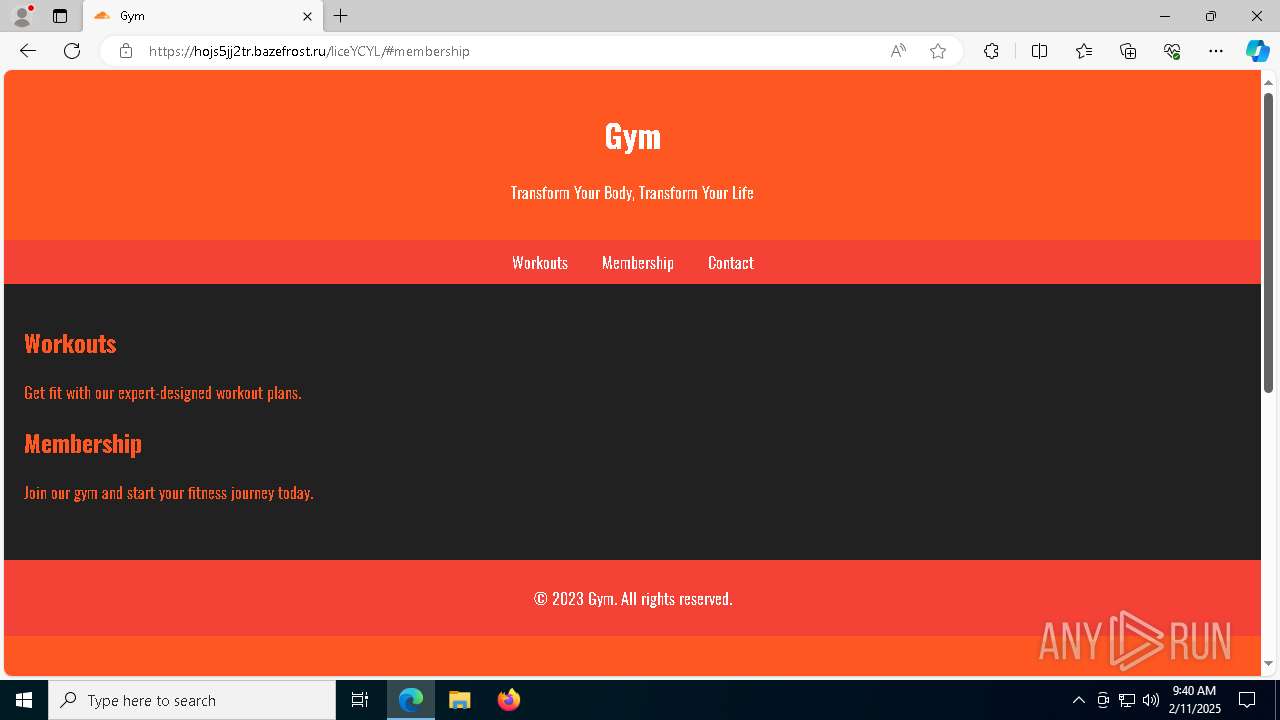
Task: Click 'Transform Your Body, Transform Your Life' tagline
Action: 632,193
